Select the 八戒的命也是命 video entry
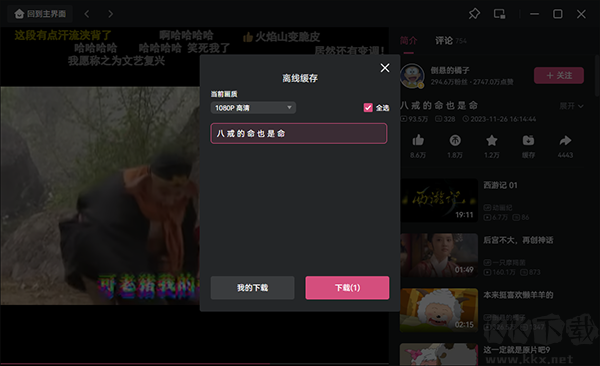 pyautogui.click(x=299, y=133)
